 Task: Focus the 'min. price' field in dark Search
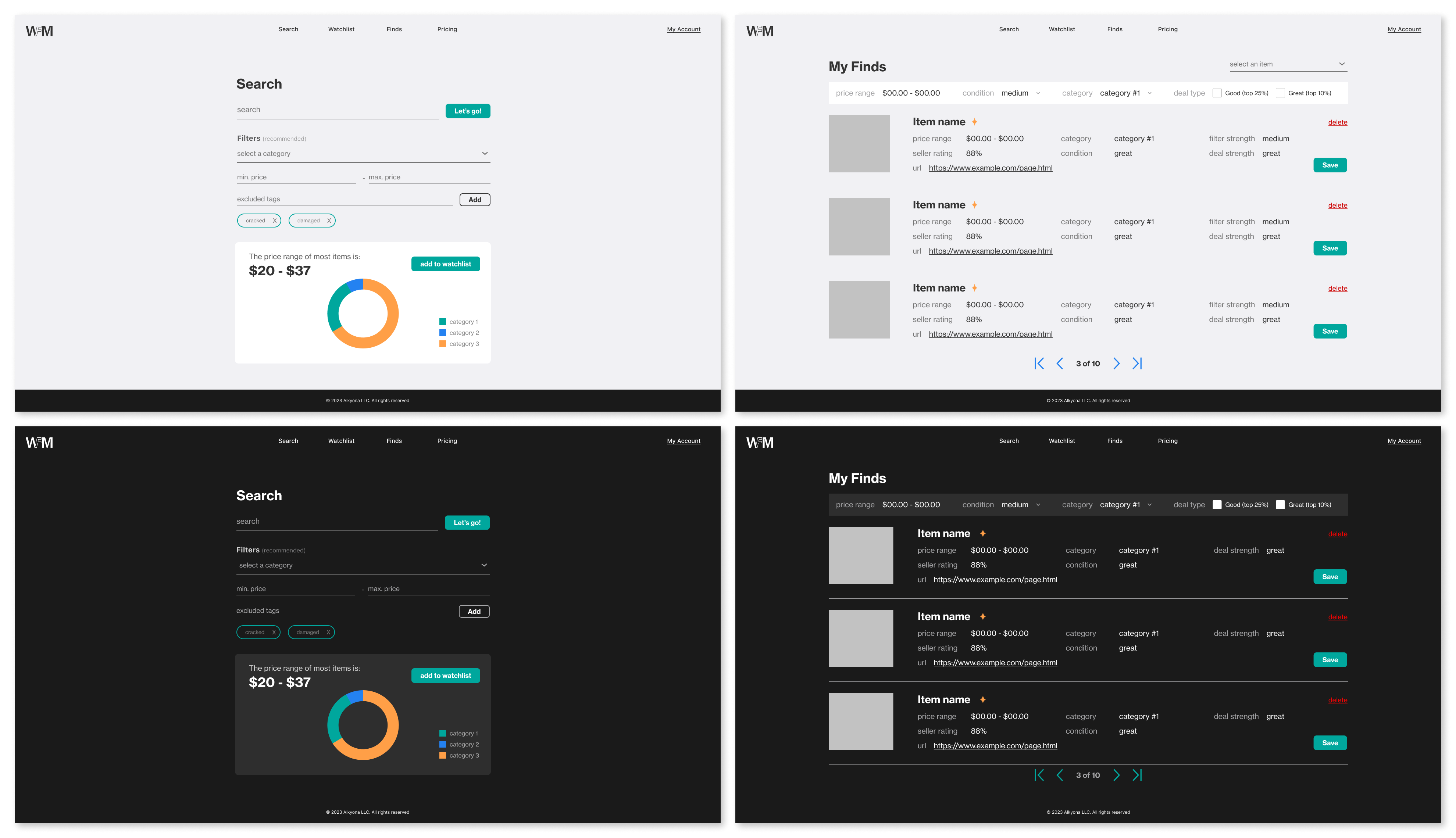point(296,590)
